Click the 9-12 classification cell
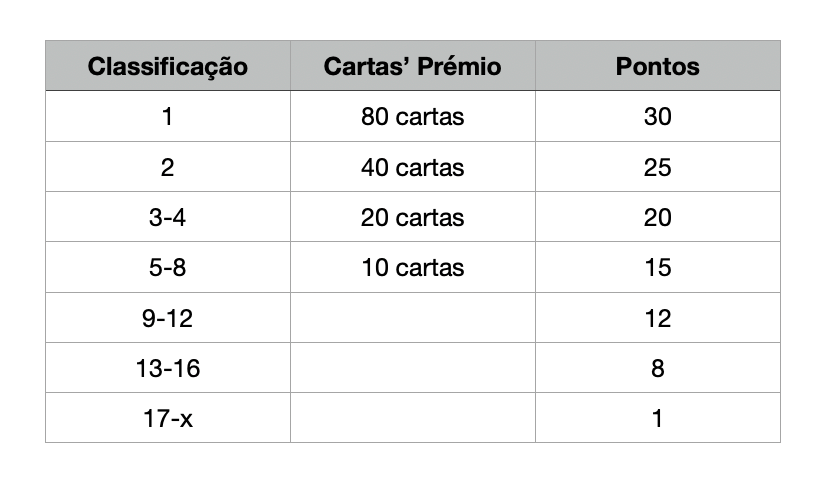 (x=167, y=318)
